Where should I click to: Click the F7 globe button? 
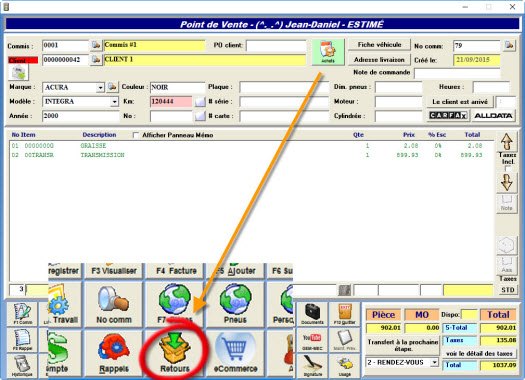174,304
